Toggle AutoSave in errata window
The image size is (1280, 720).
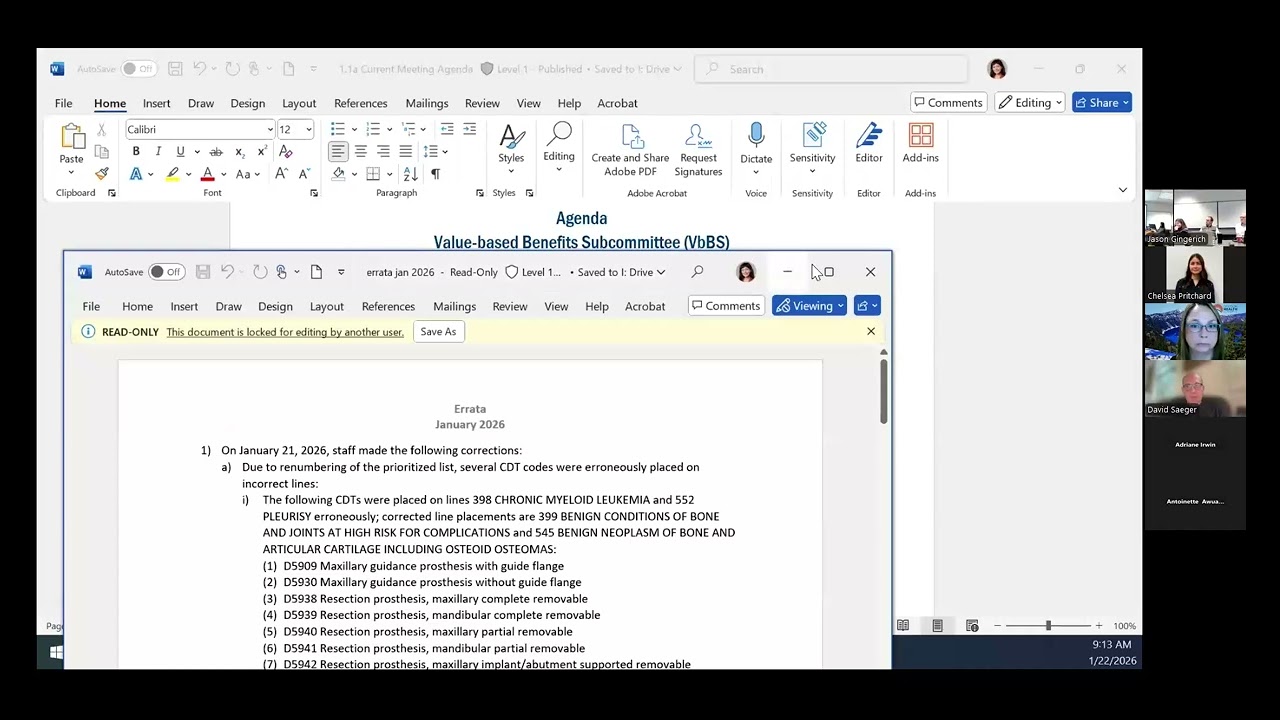[x=166, y=272]
